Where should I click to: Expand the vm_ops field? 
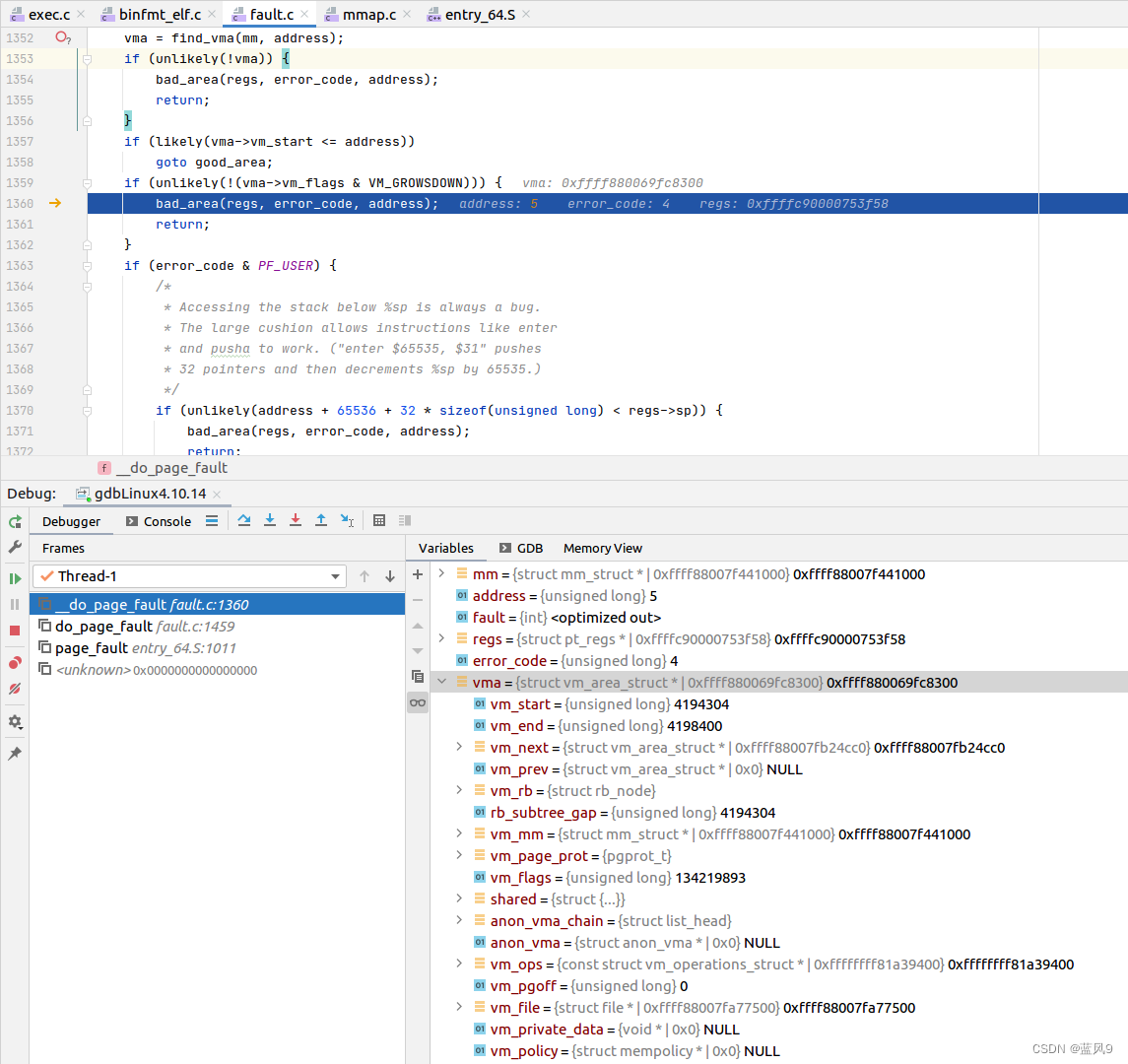click(459, 963)
